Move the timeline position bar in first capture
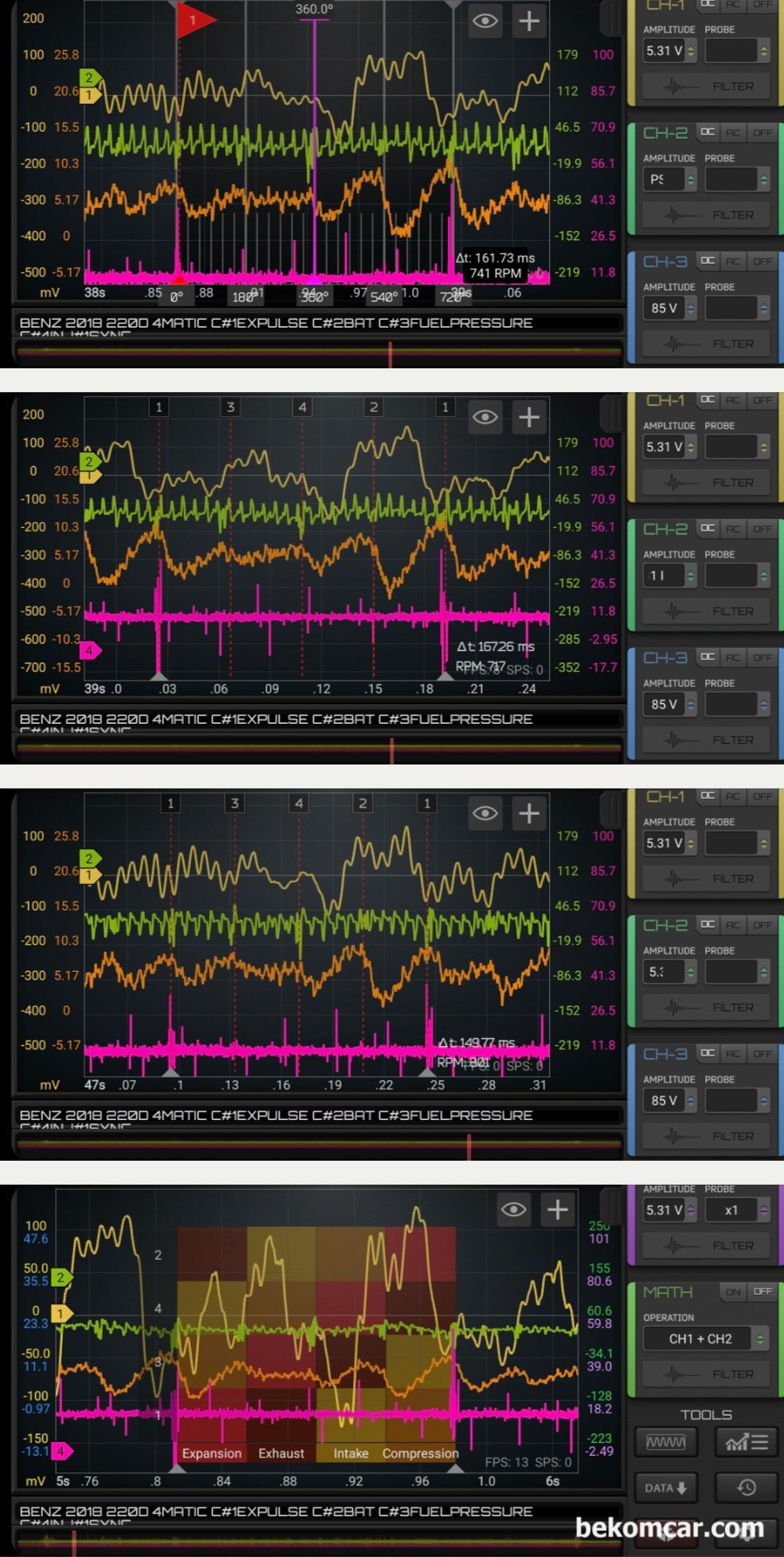Viewport: 784px width, 1557px height. (x=390, y=355)
